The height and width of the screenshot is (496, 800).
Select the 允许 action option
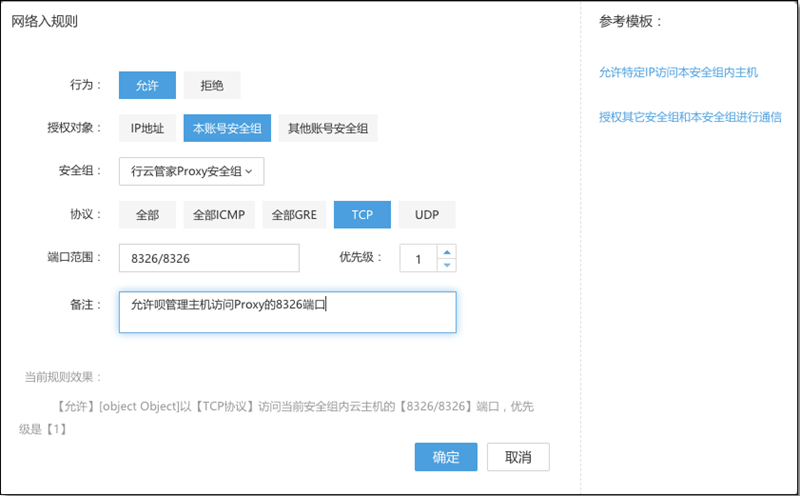(147, 85)
